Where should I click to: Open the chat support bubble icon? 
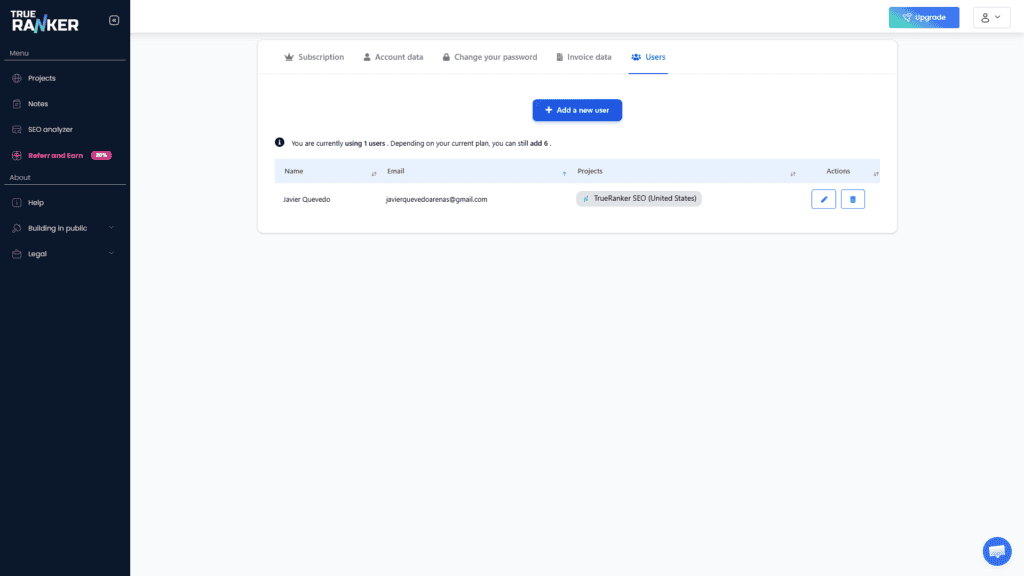(996, 551)
